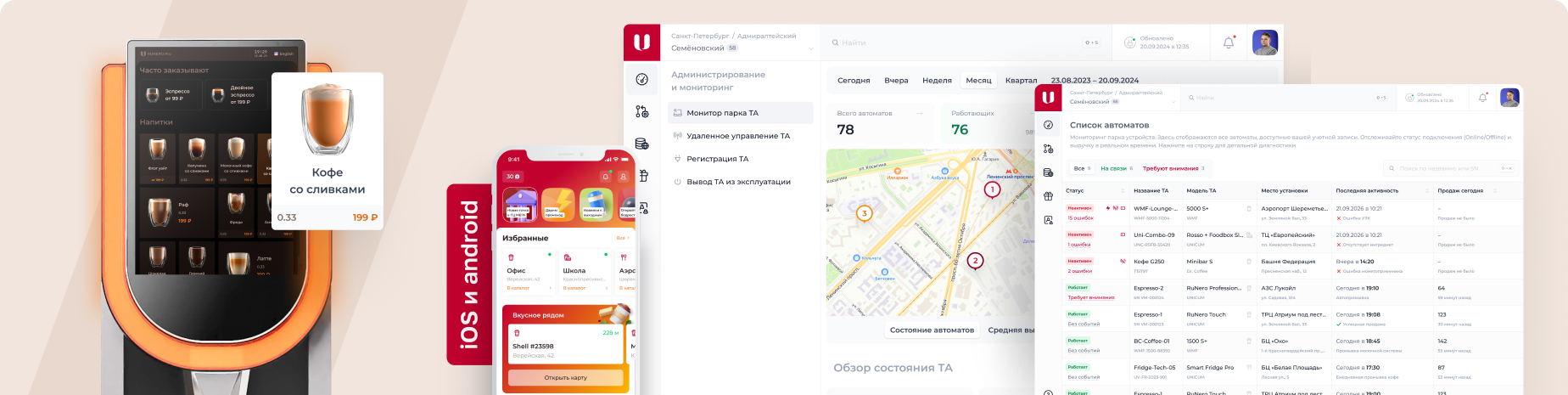Open the database coins icon in the map window sidebar
This screenshot has height=395, width=1568.
(x=642, y=144)
